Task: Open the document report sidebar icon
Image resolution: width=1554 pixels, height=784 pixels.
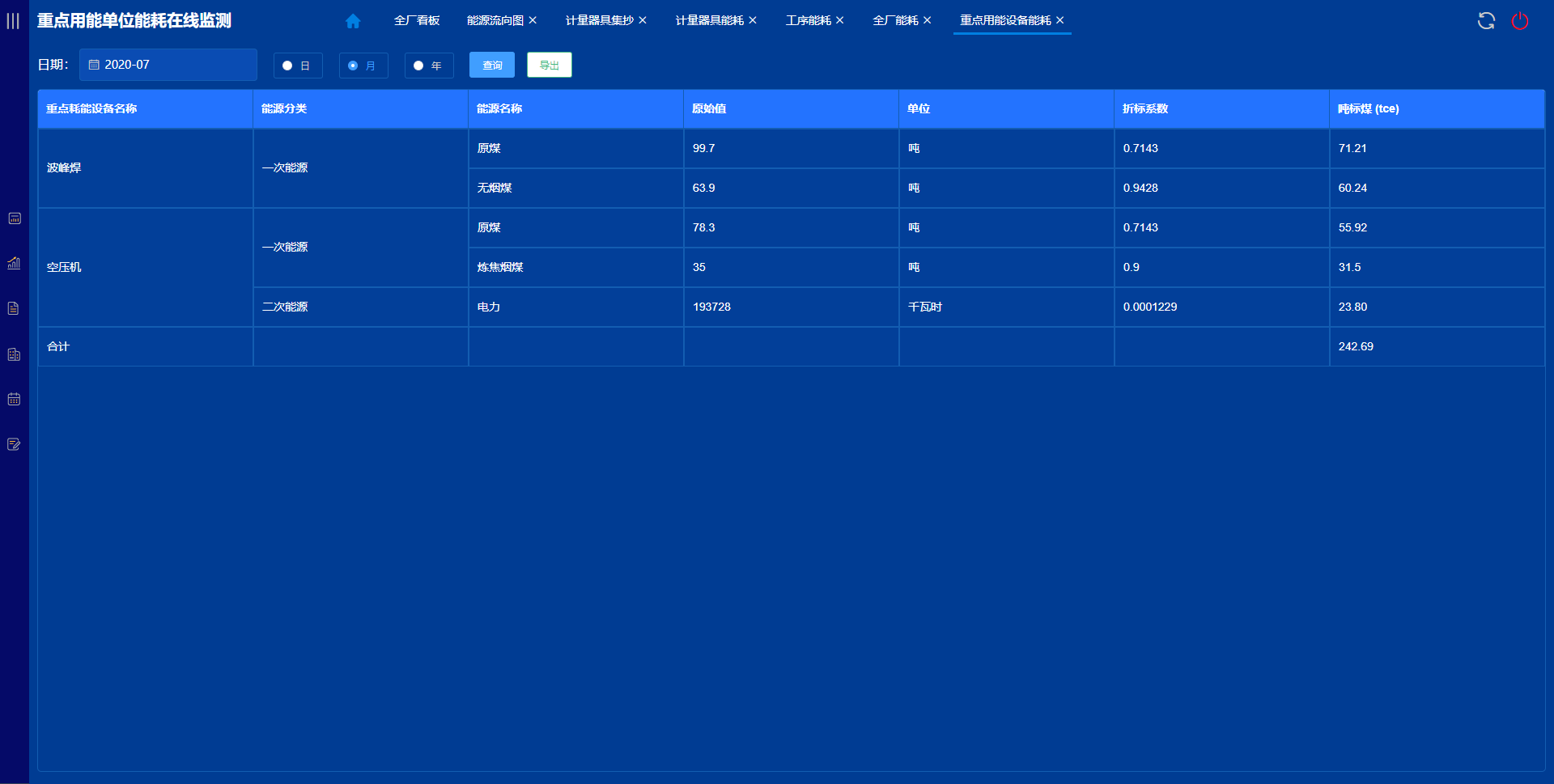Action: coord(15,308)
